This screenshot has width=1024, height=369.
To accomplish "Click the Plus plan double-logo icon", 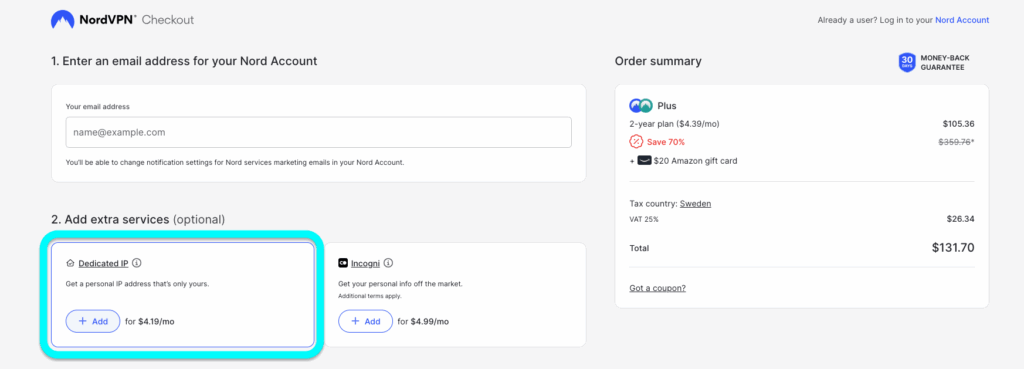I will pos(641,105).
